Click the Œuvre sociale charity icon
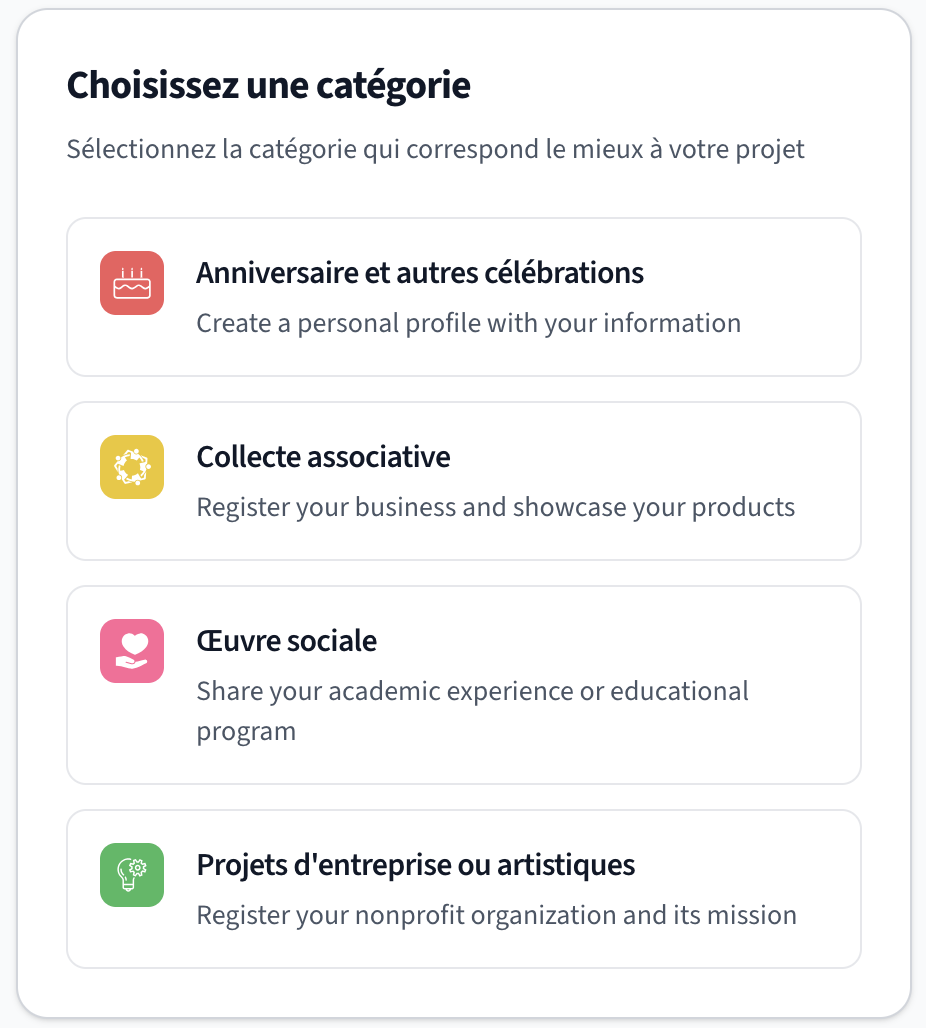926x1028 pixels. point(131,651)
